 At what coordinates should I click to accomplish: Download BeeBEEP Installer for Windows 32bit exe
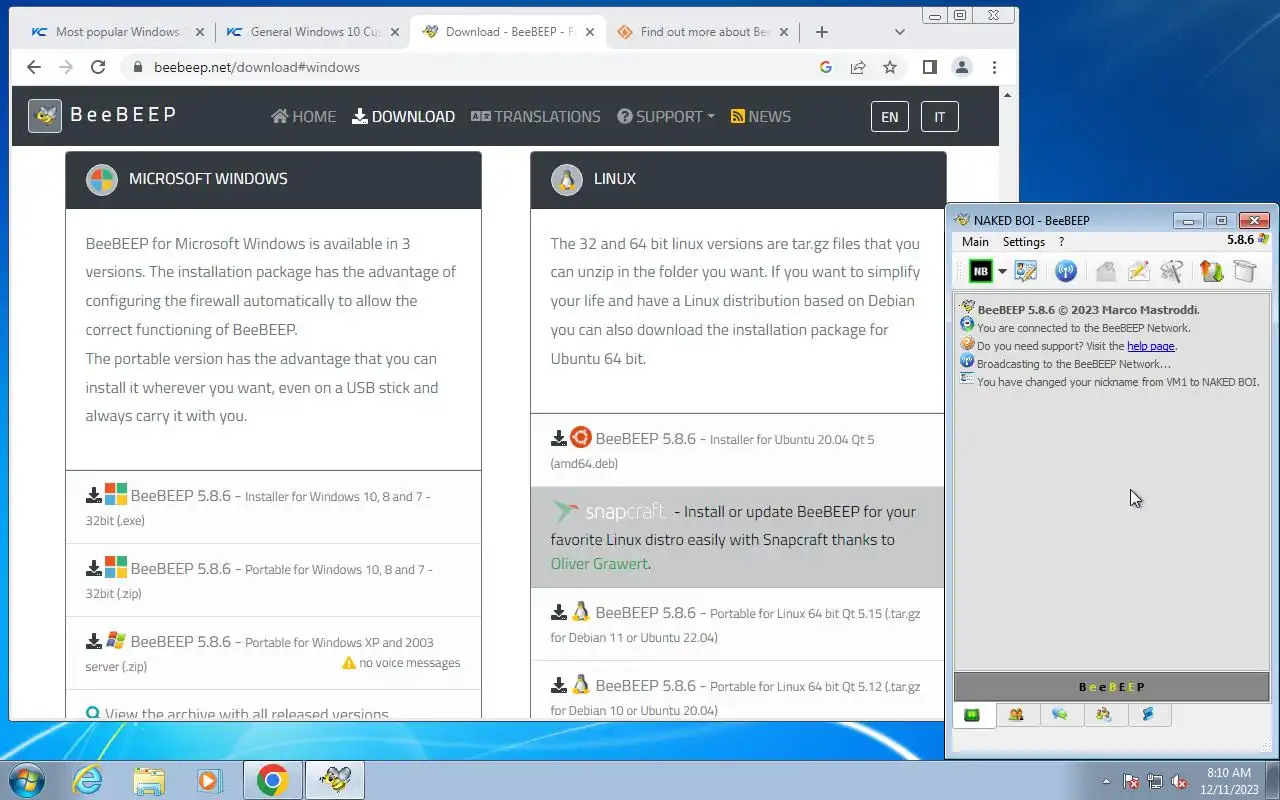273,507
